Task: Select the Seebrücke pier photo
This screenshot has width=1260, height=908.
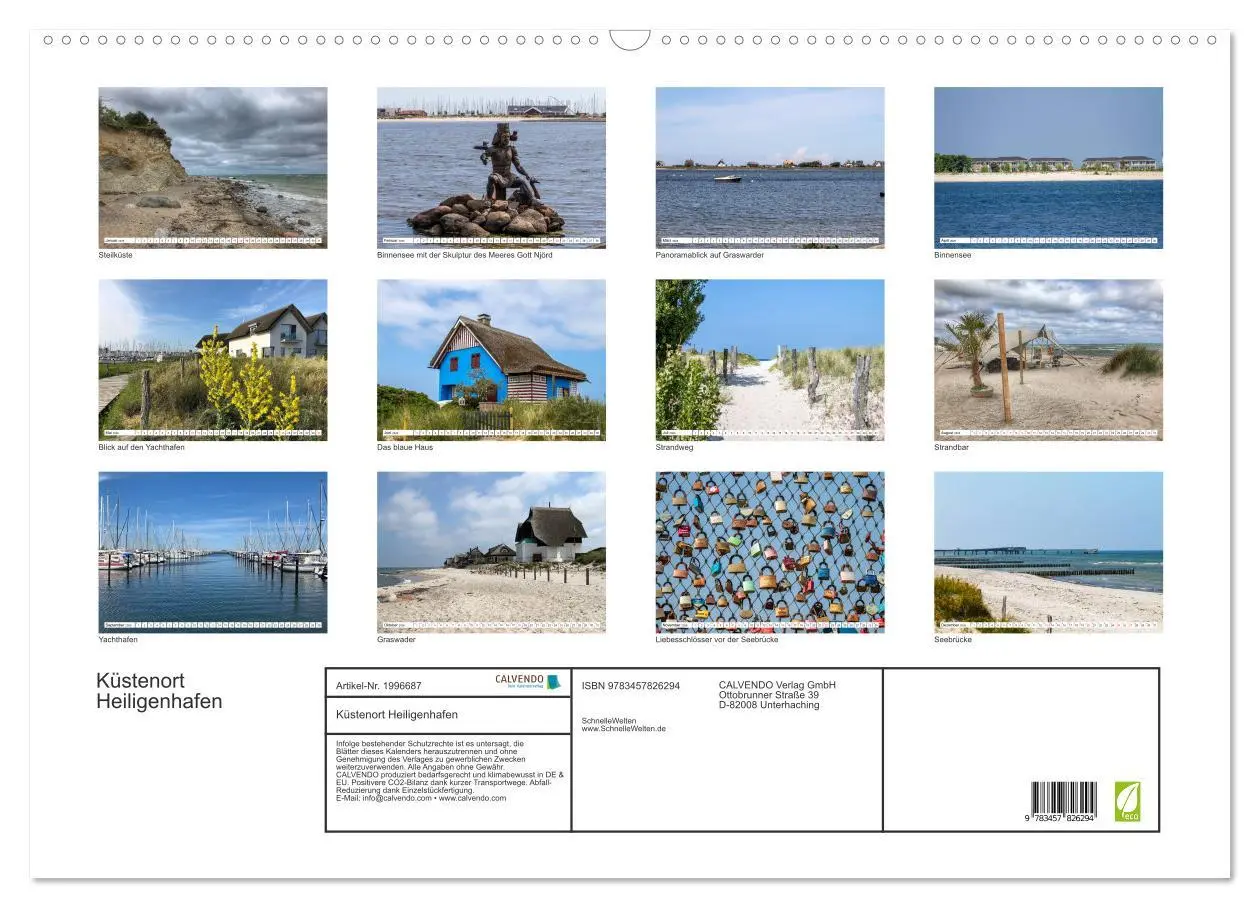Action: tap(1048, 552)
